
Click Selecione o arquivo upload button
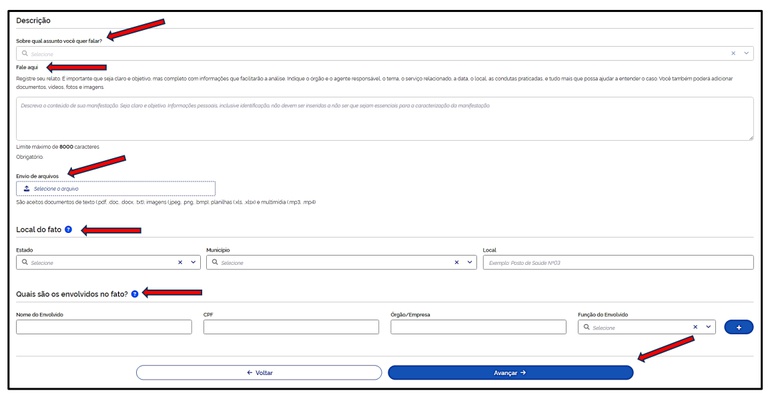coord(116,188)
